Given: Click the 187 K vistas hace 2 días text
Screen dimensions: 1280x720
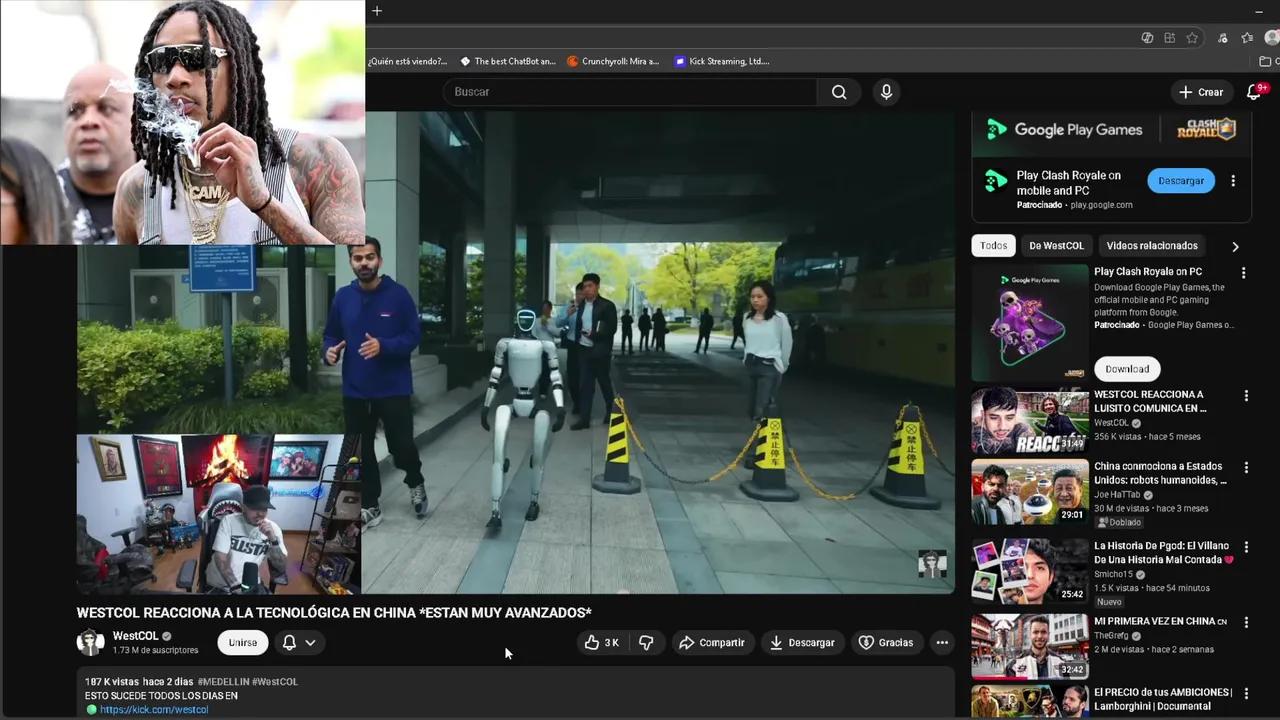Looking at the screenshot, I should coord(139,682).
